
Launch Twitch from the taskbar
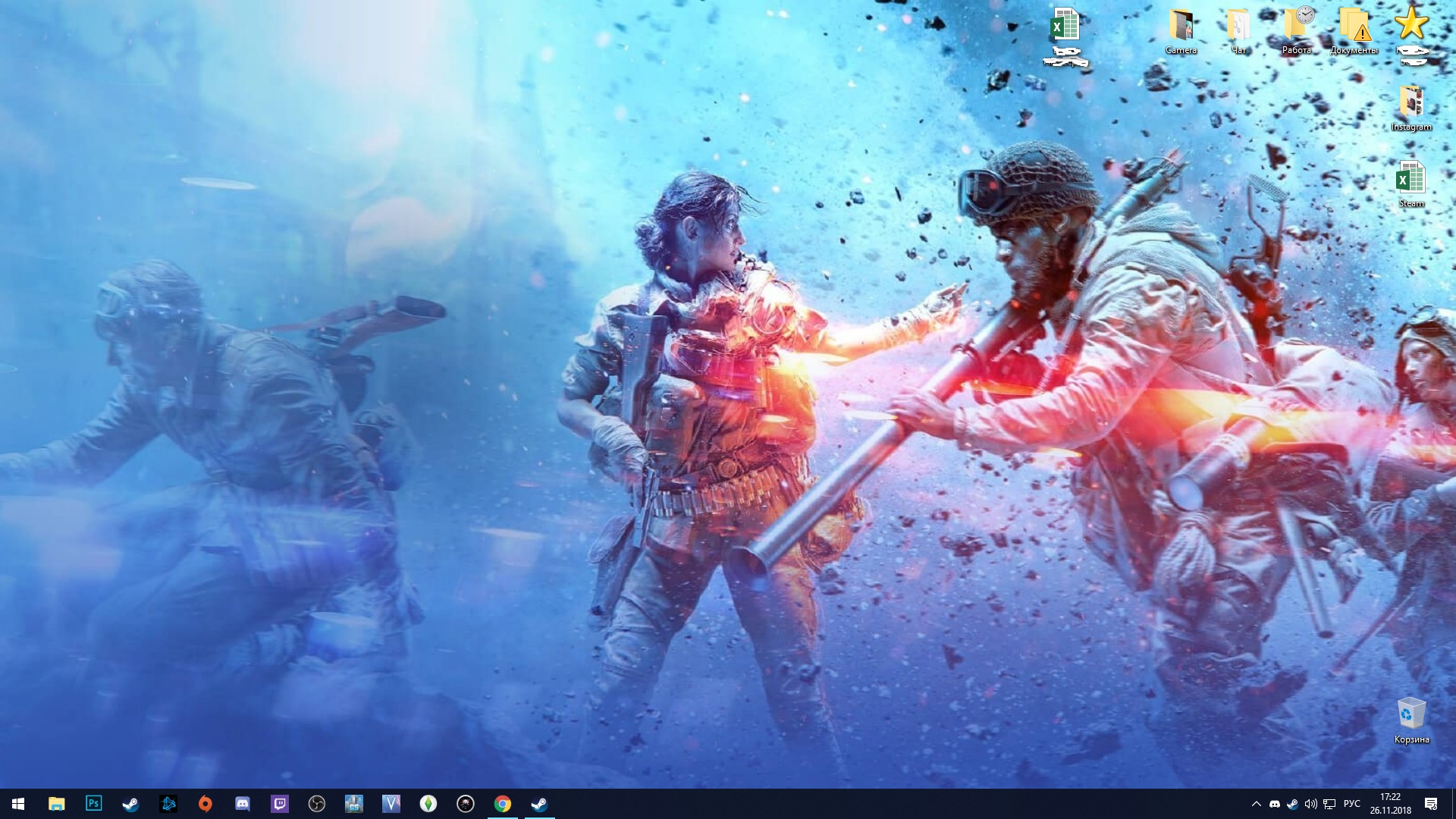(x=280, y=804)
